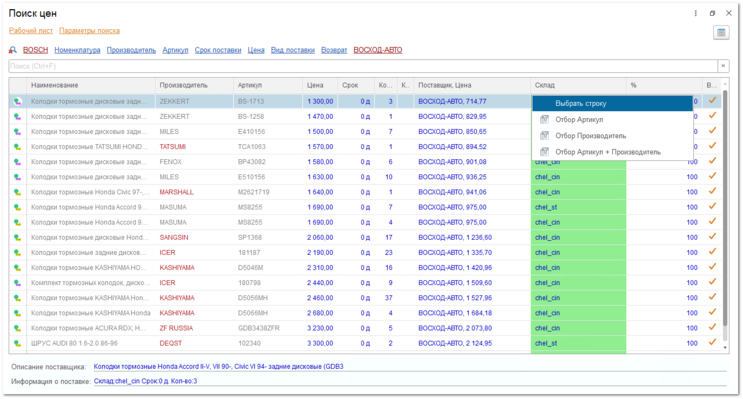Click the ВОСХОД-АВТО filter link

coord(378,50)
